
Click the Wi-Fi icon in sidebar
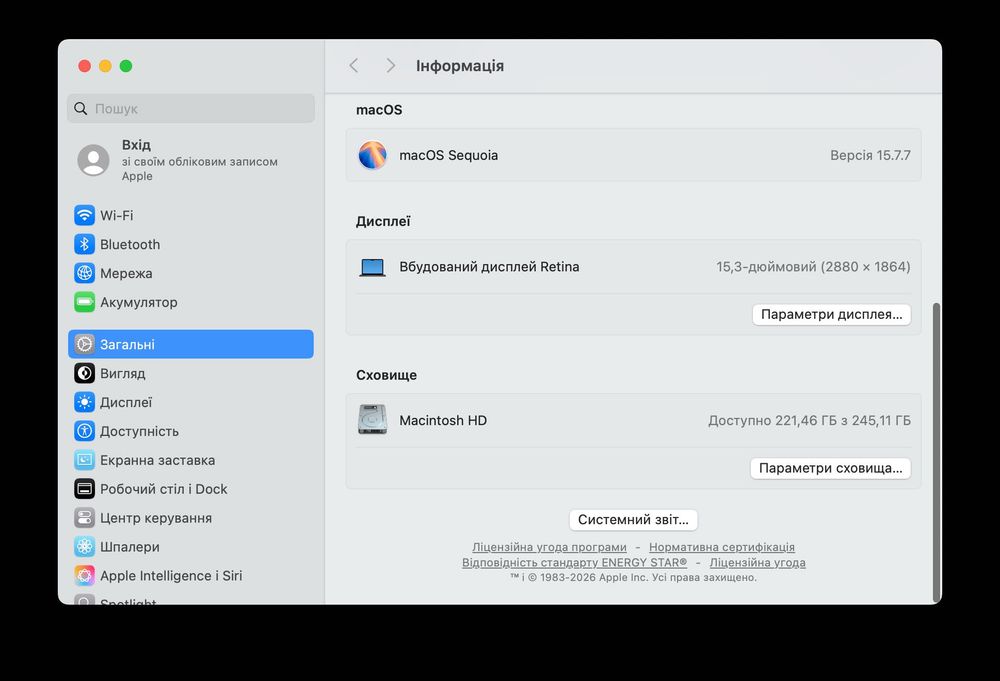(x=84, y=215)
